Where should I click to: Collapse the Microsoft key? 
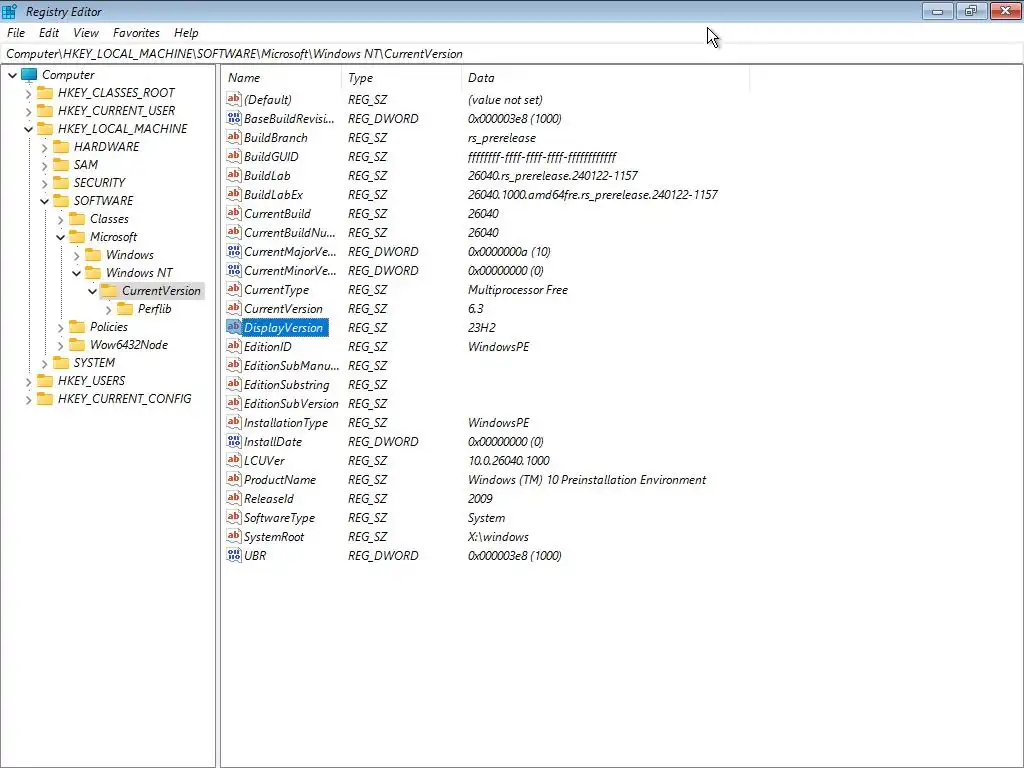coord(60,237)
